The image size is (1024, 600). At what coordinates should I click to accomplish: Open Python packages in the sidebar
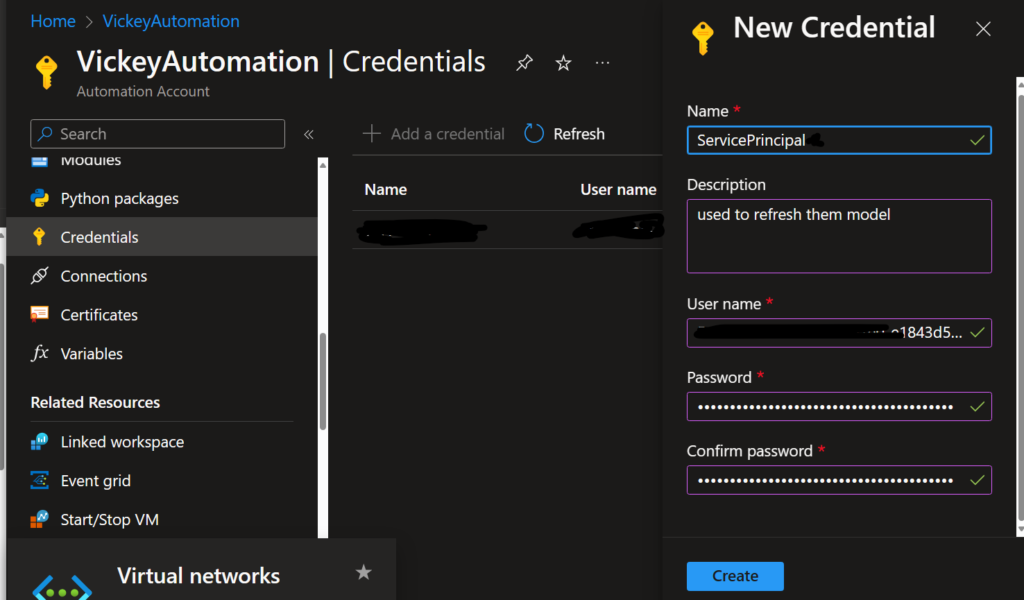coord(120,198)
